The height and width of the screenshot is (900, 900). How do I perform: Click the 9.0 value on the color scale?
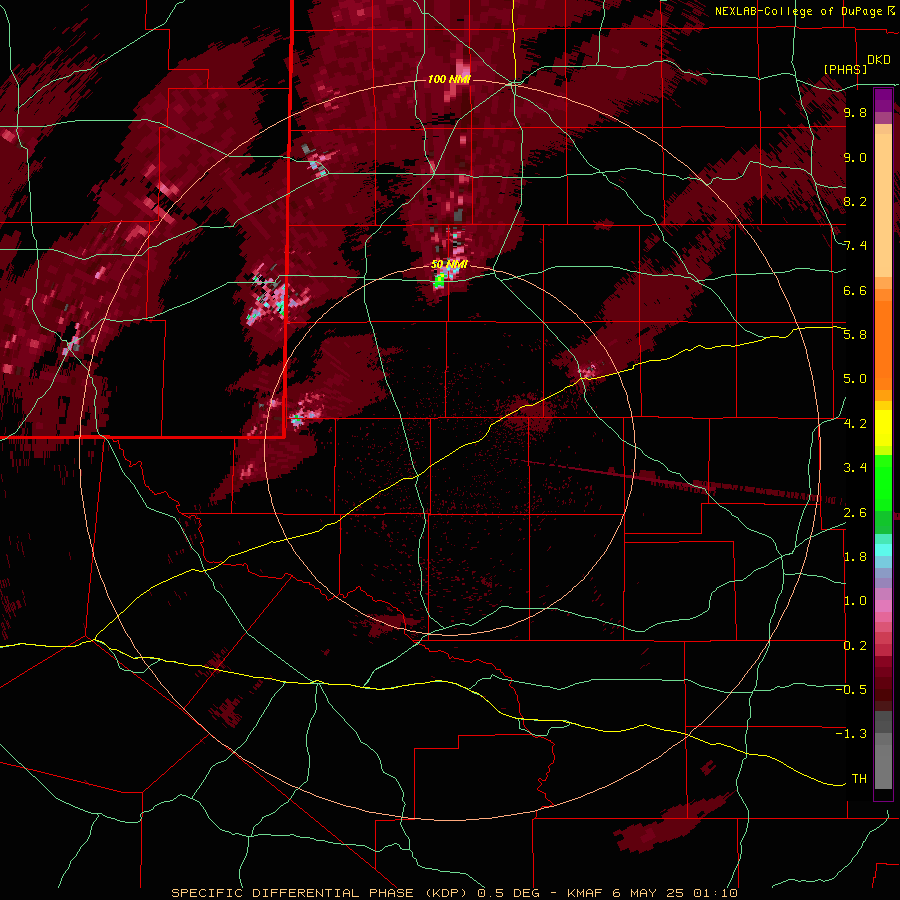[x=855, y=158]
